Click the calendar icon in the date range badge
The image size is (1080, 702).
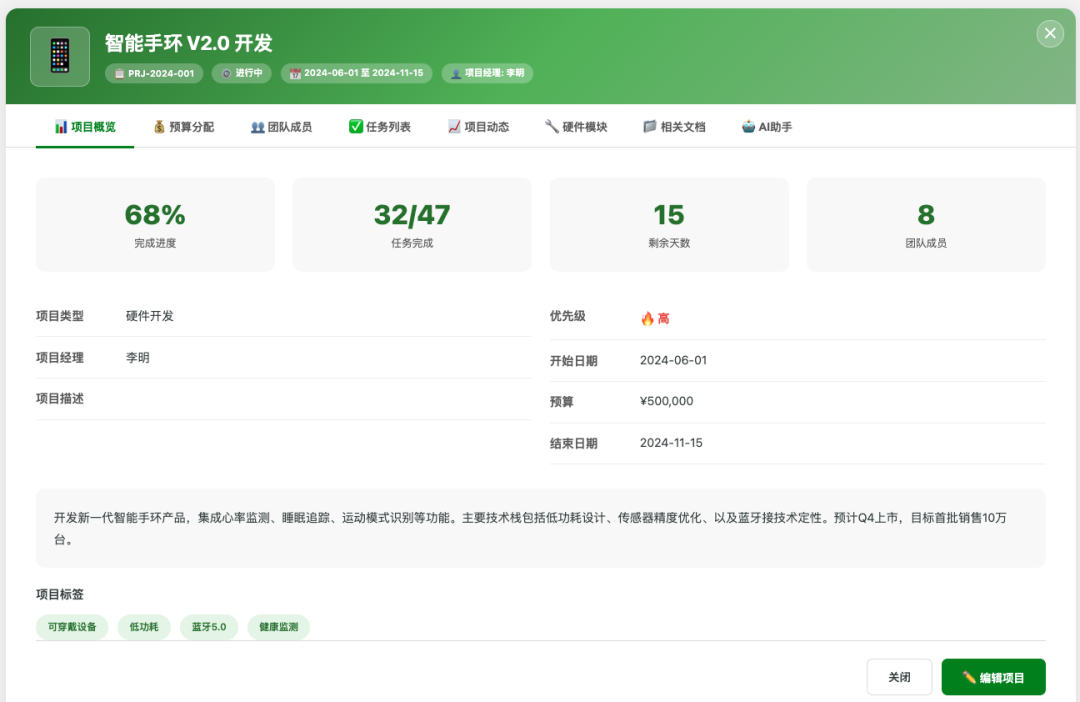294,73
